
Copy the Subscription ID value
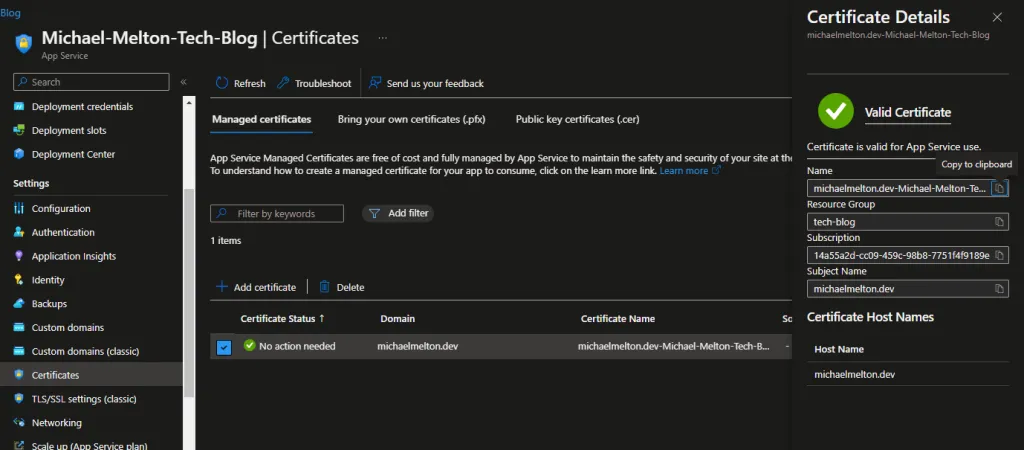pos(999,255)
